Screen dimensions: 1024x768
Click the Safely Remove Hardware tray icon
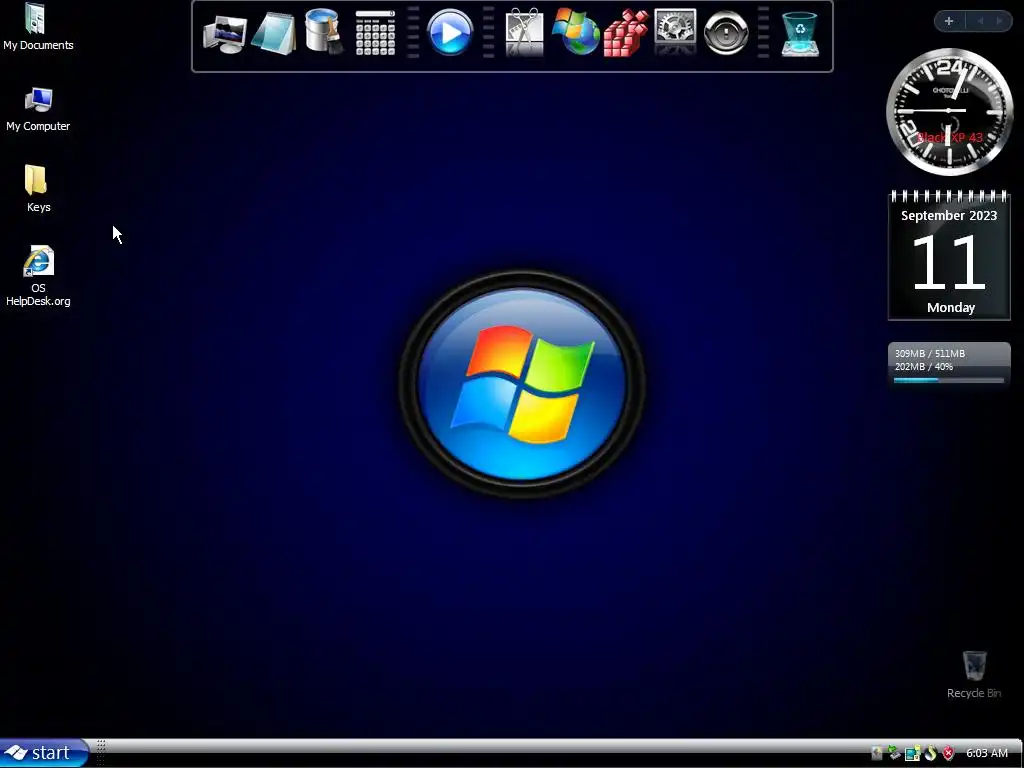click(x=893, y=754)
